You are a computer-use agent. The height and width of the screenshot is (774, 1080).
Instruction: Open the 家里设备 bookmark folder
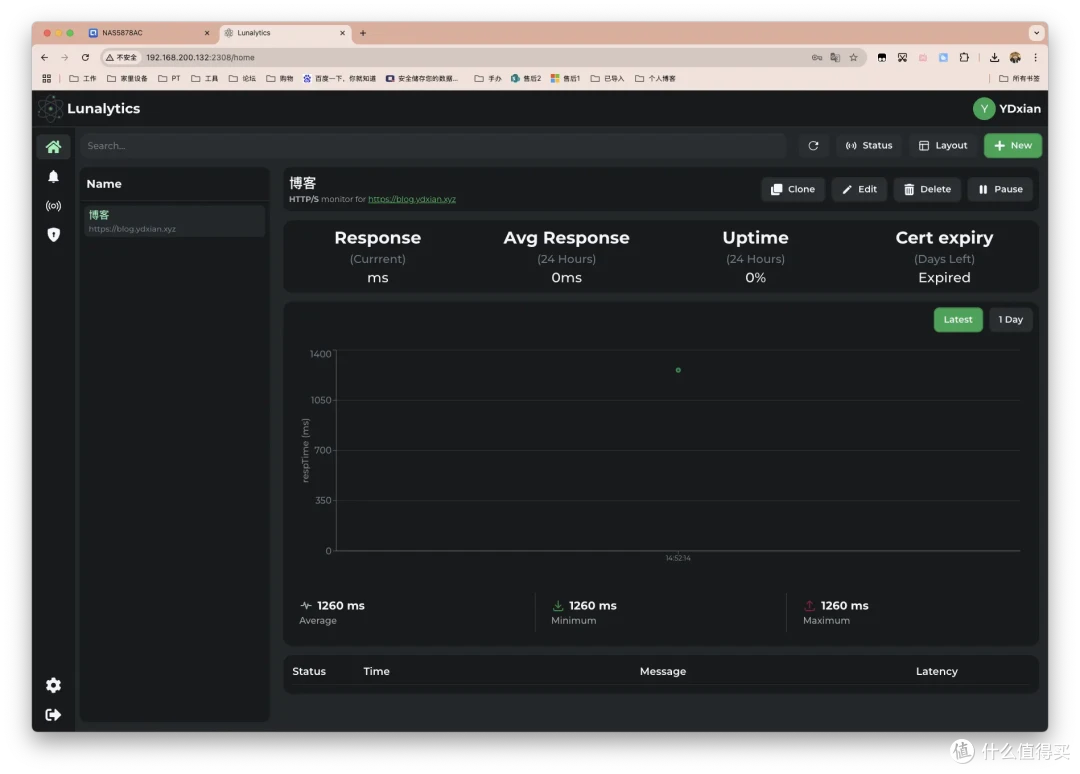tap(127, 79)
